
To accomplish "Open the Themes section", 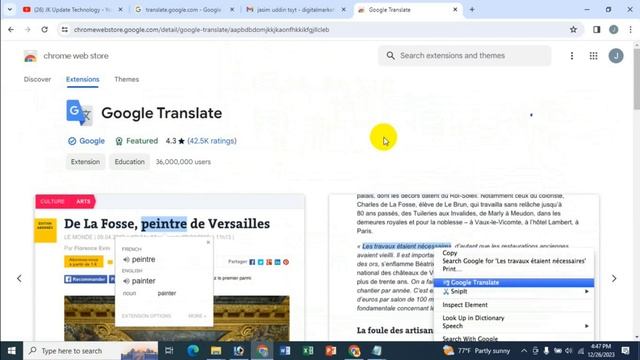I will tap(127, 79).
